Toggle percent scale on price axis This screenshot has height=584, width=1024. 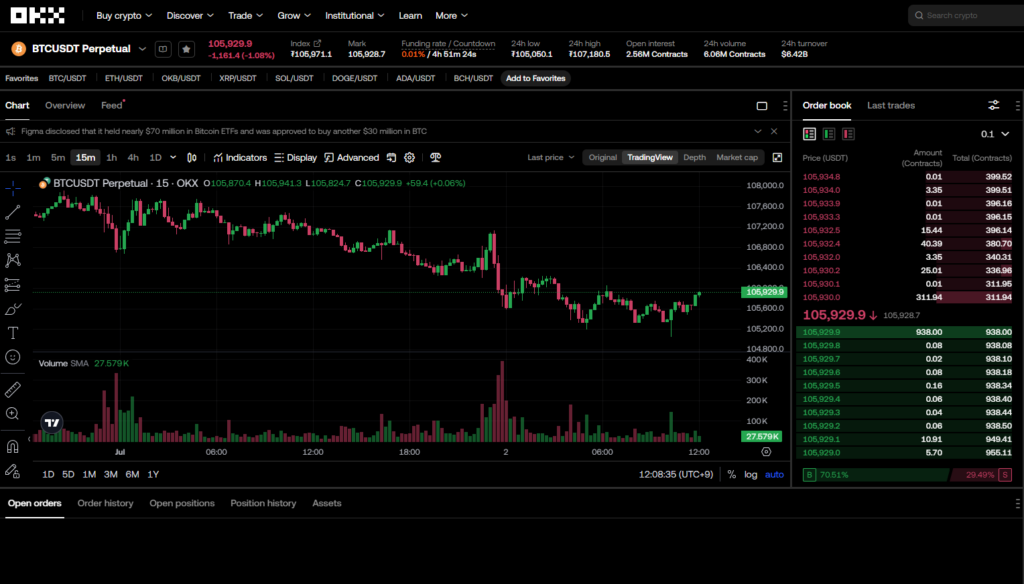[x=731, y=475]
